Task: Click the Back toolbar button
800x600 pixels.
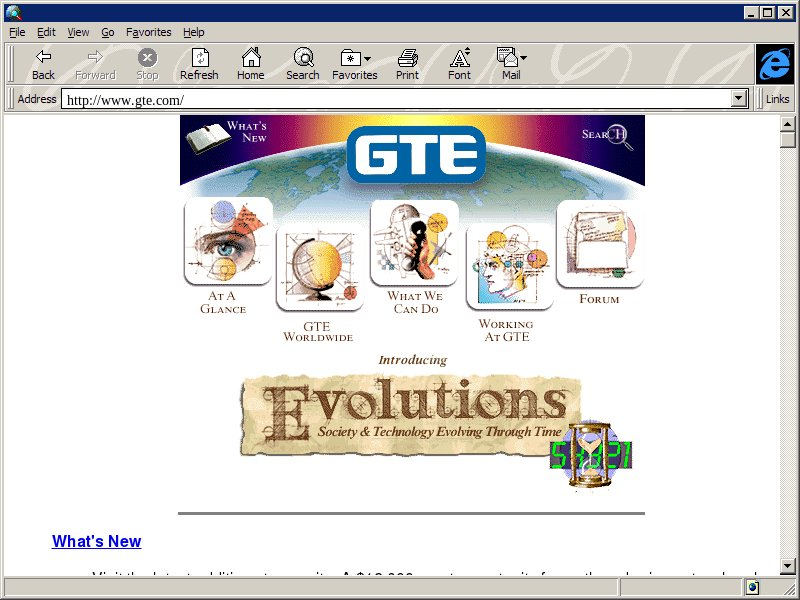Action: point(43,64)
